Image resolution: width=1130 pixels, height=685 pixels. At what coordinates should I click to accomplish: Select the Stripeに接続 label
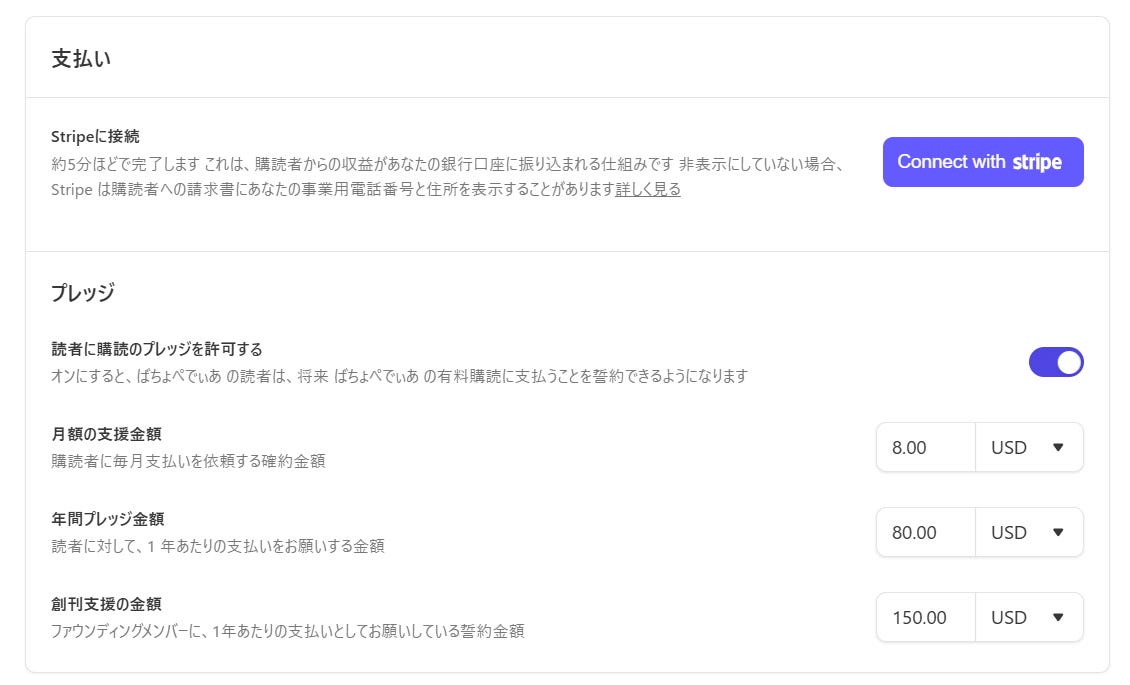pyautogui.click(x=95, y=136)
